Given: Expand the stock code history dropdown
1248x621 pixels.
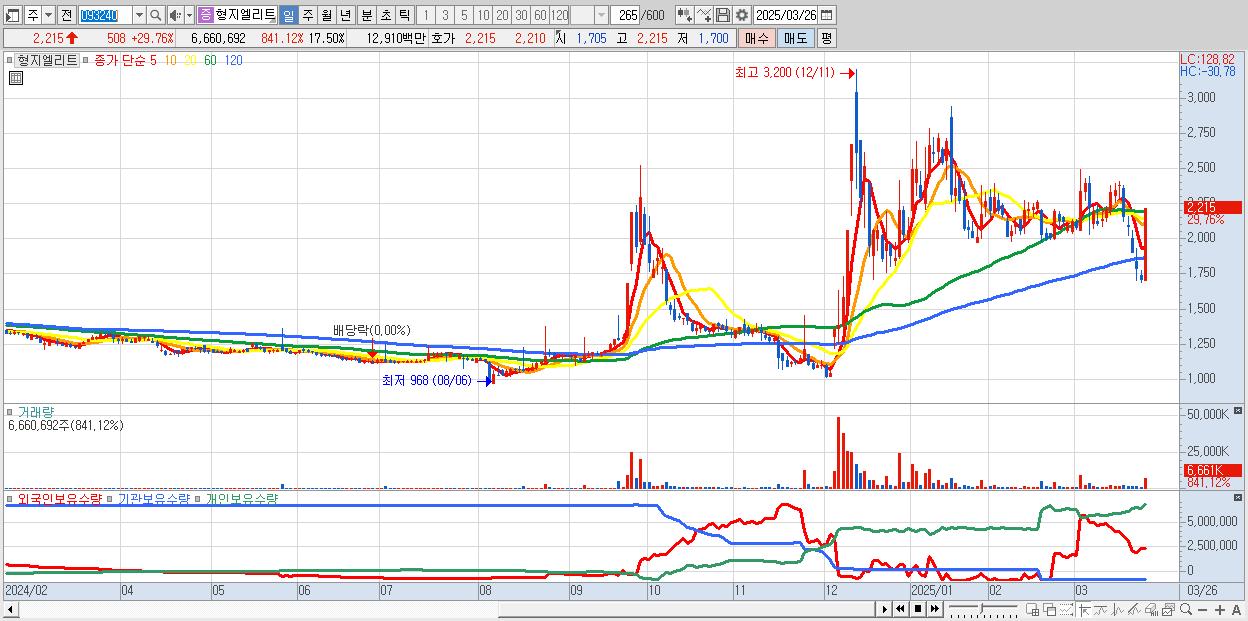Looking at the screenshot, I should [x=139, y=15].
